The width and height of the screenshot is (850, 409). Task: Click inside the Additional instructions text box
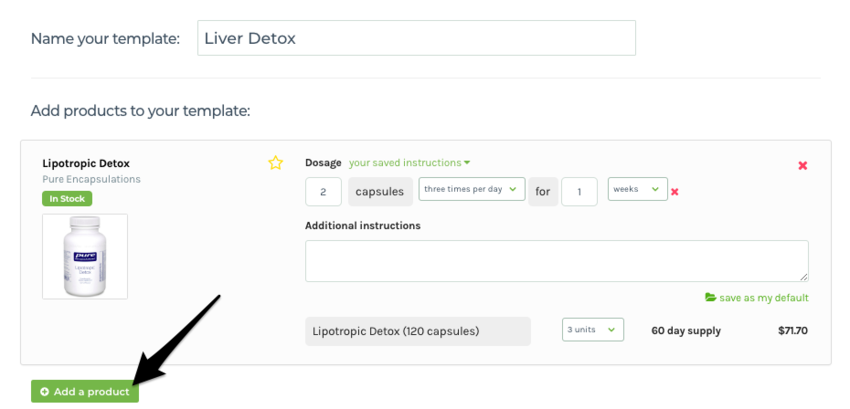point(556,260)
